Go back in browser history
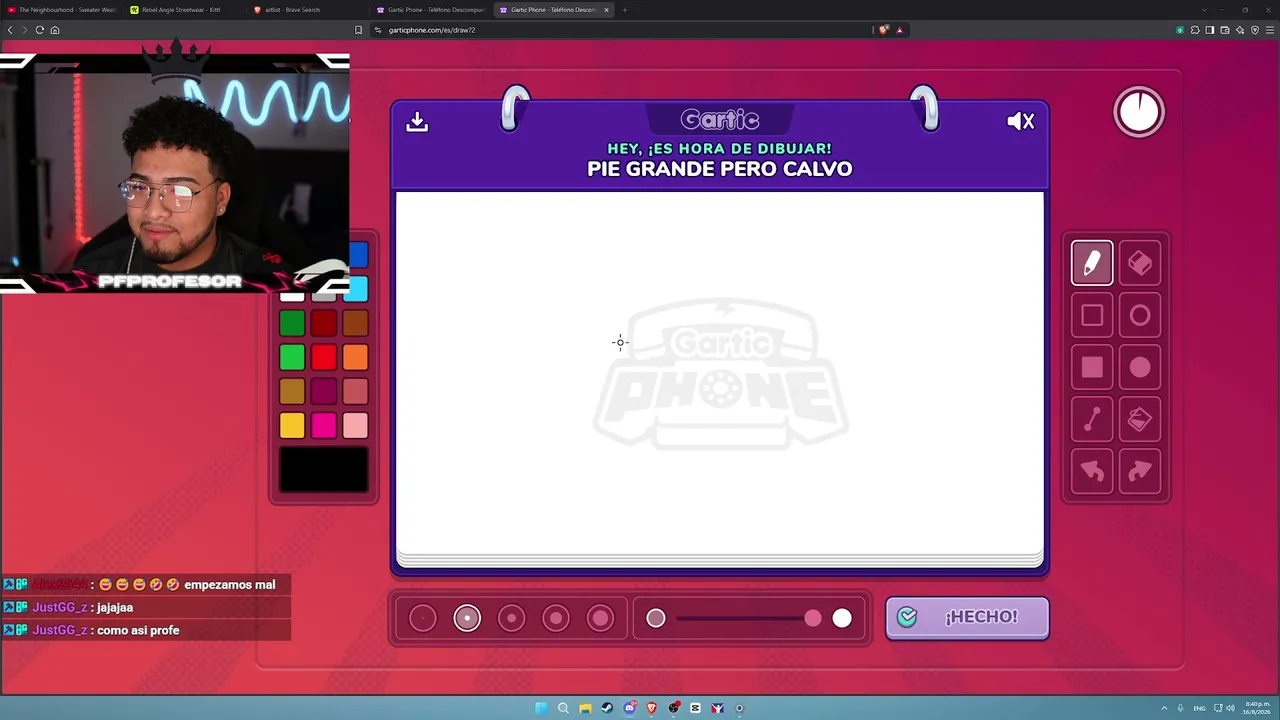The height and width of the screenshot is (720, 1280). (10, 30)
